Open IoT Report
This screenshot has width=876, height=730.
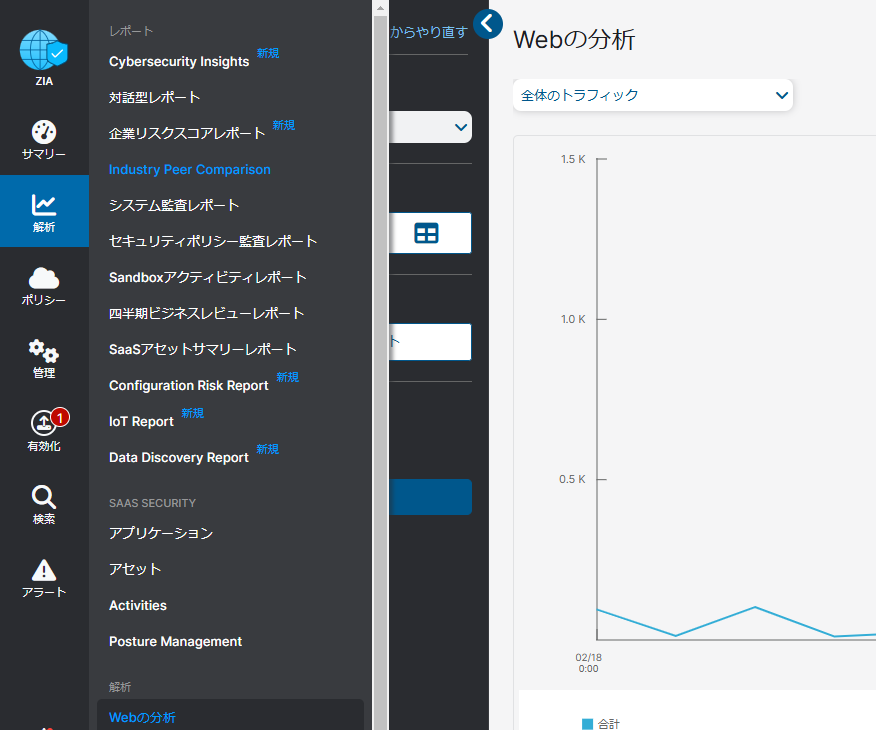141,421
